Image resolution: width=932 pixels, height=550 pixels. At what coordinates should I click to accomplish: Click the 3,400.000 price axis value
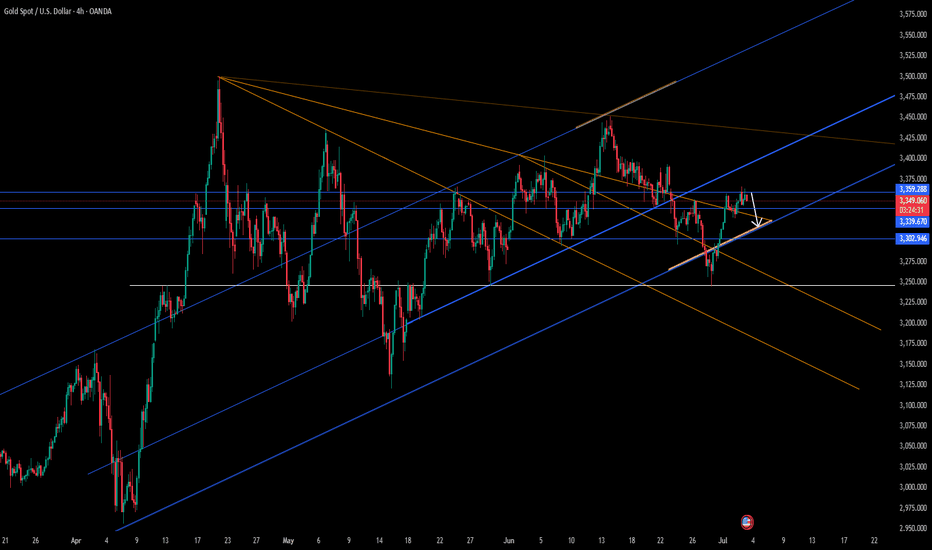(x=913, y=158)
